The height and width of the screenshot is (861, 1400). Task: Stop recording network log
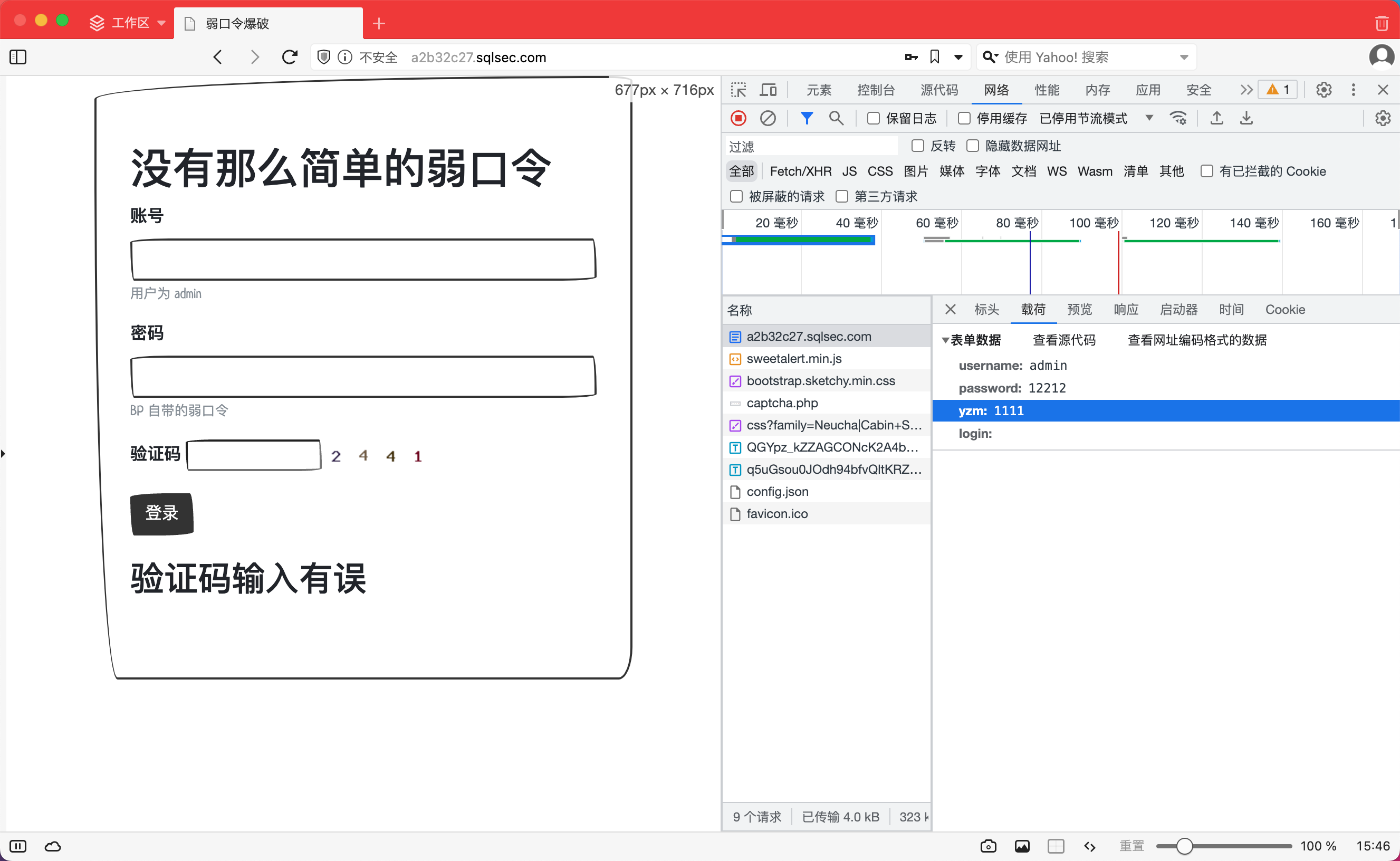[x=739, y=119]
